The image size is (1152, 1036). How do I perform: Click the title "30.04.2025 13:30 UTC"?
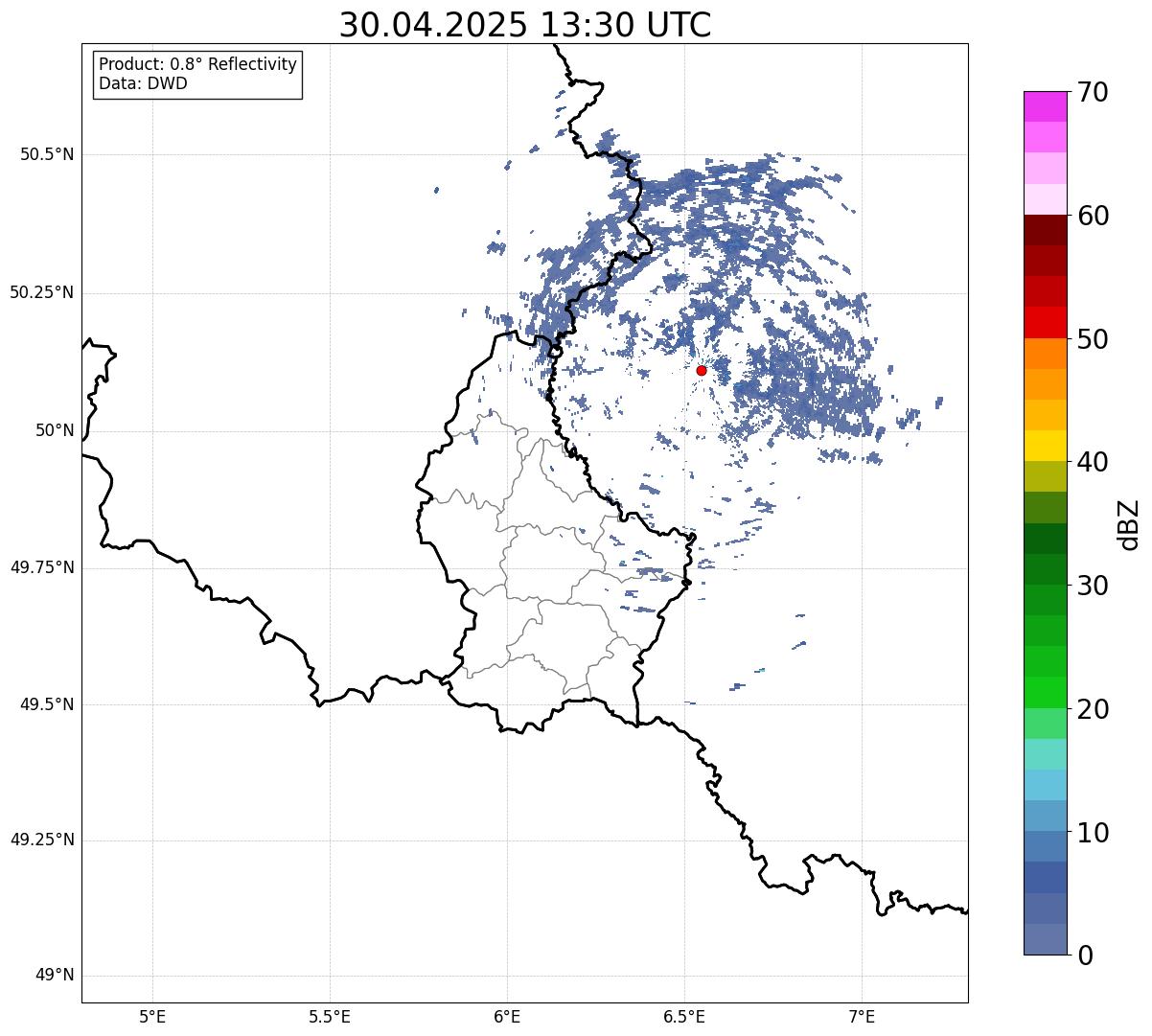click(525, 25)
